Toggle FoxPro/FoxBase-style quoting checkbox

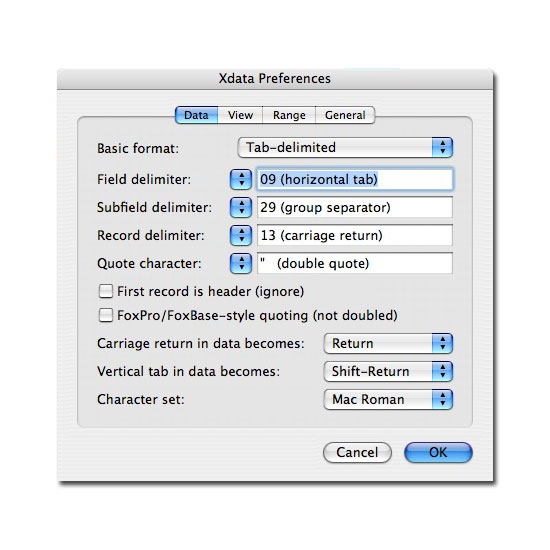click(106, 315)
